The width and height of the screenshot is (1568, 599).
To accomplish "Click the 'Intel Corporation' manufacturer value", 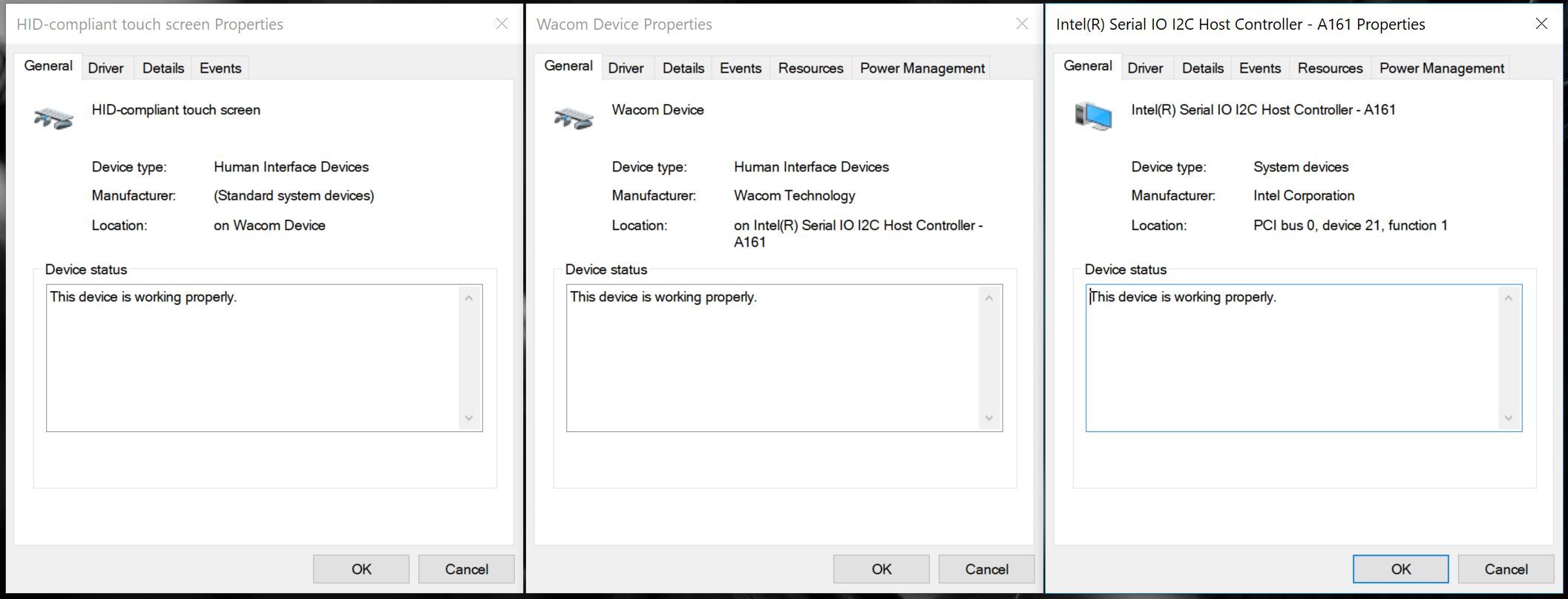I will tap(1304, 196).
